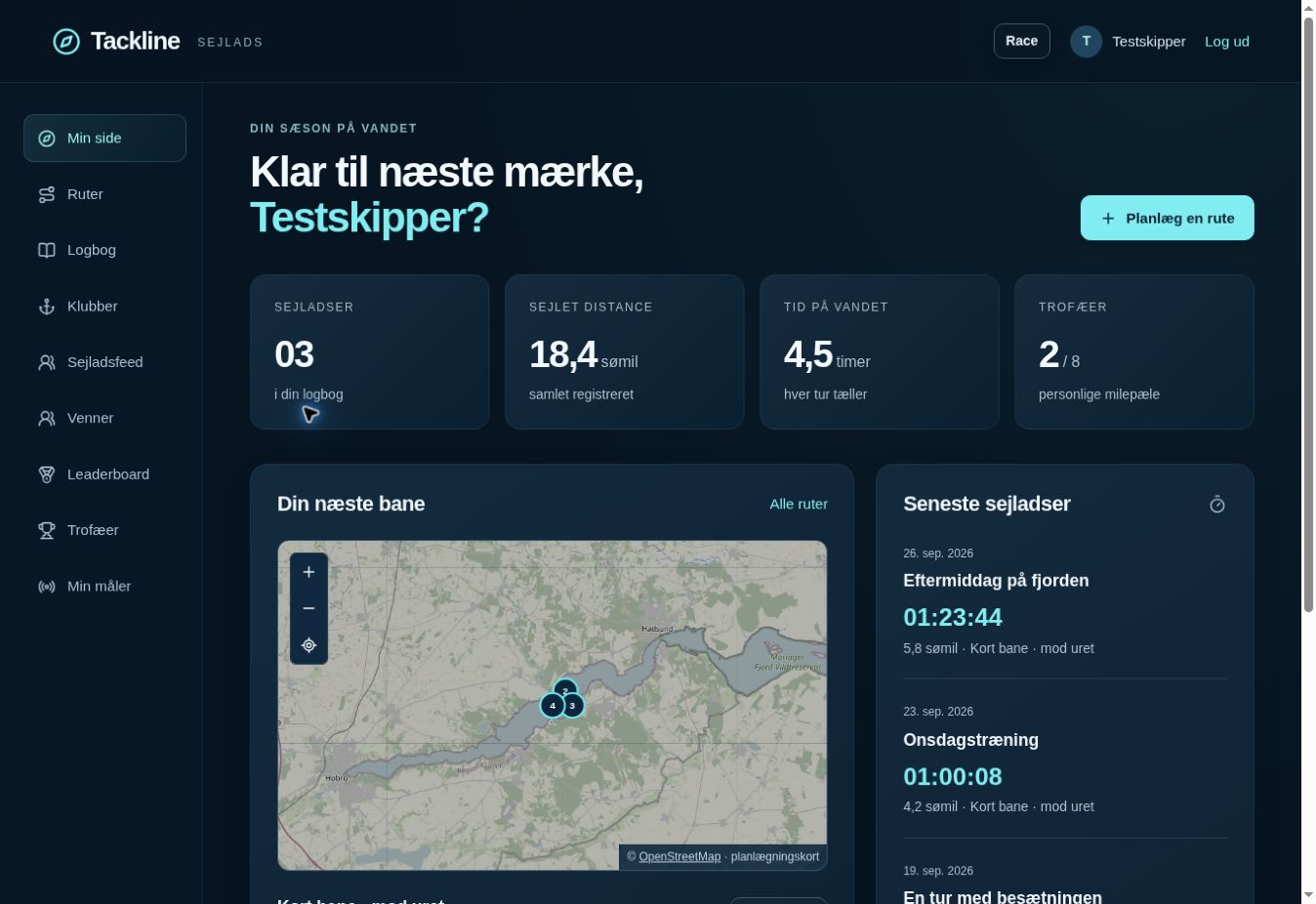Click the Hadsund label on the map
This screenshot has height=904, width=1316.
pos(657,629)
